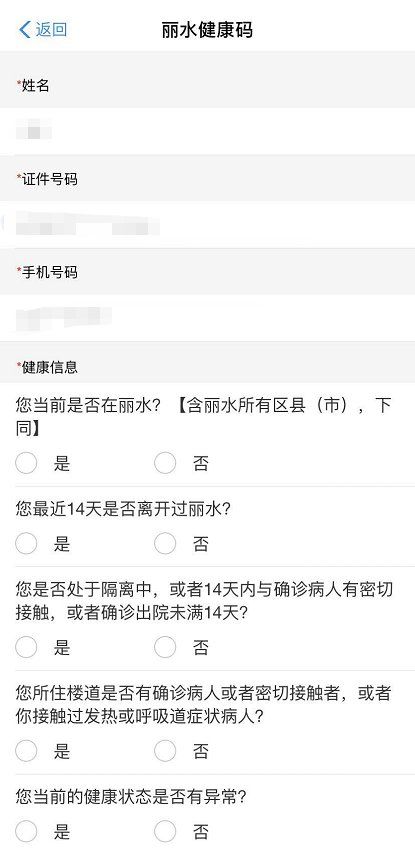The width and height of the screenshot is (415, 848).
Task: Mark 否 for 健康状态是否有异常
Action: click(165, 831)
